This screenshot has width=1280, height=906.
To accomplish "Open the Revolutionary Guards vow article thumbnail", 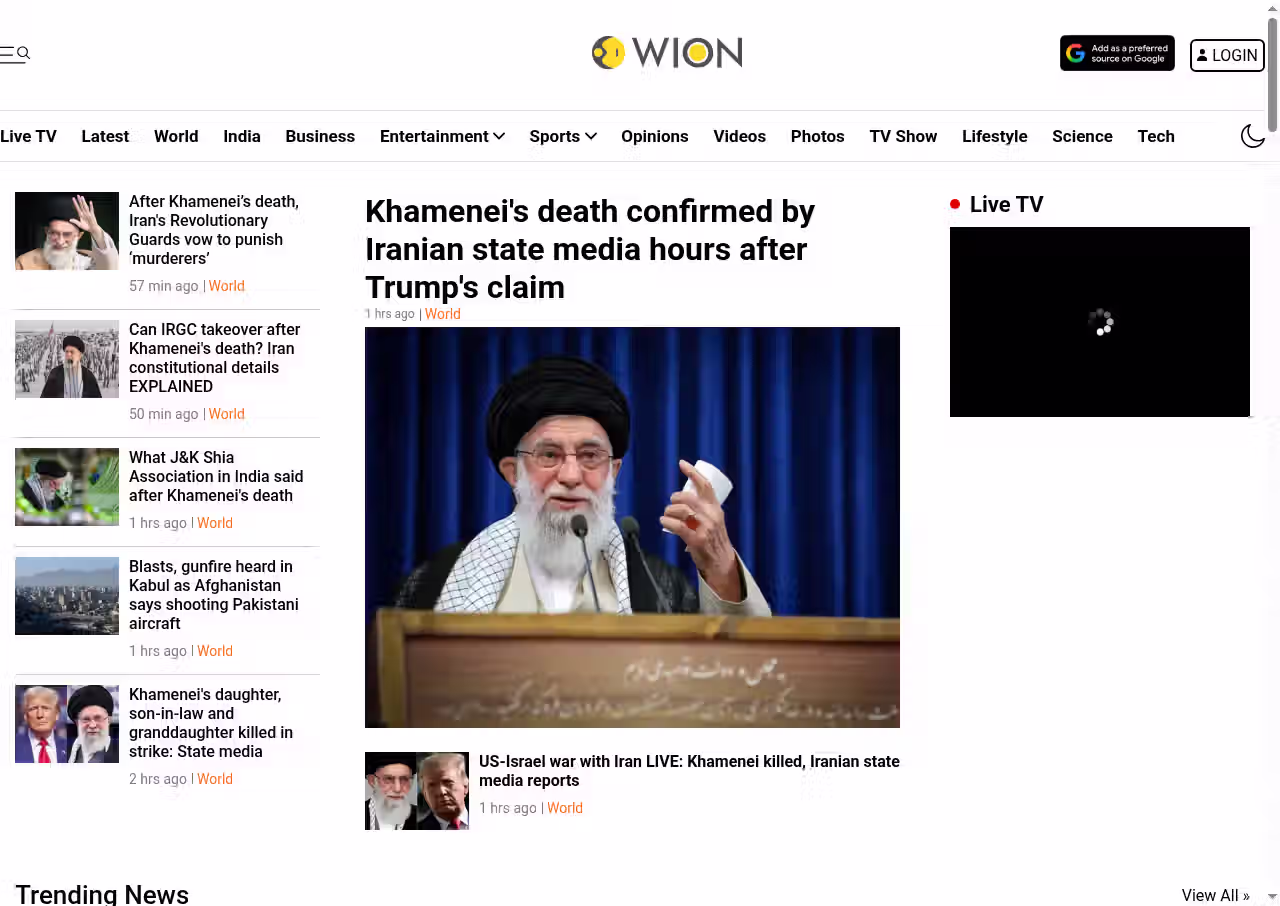I will pos(67,231).
